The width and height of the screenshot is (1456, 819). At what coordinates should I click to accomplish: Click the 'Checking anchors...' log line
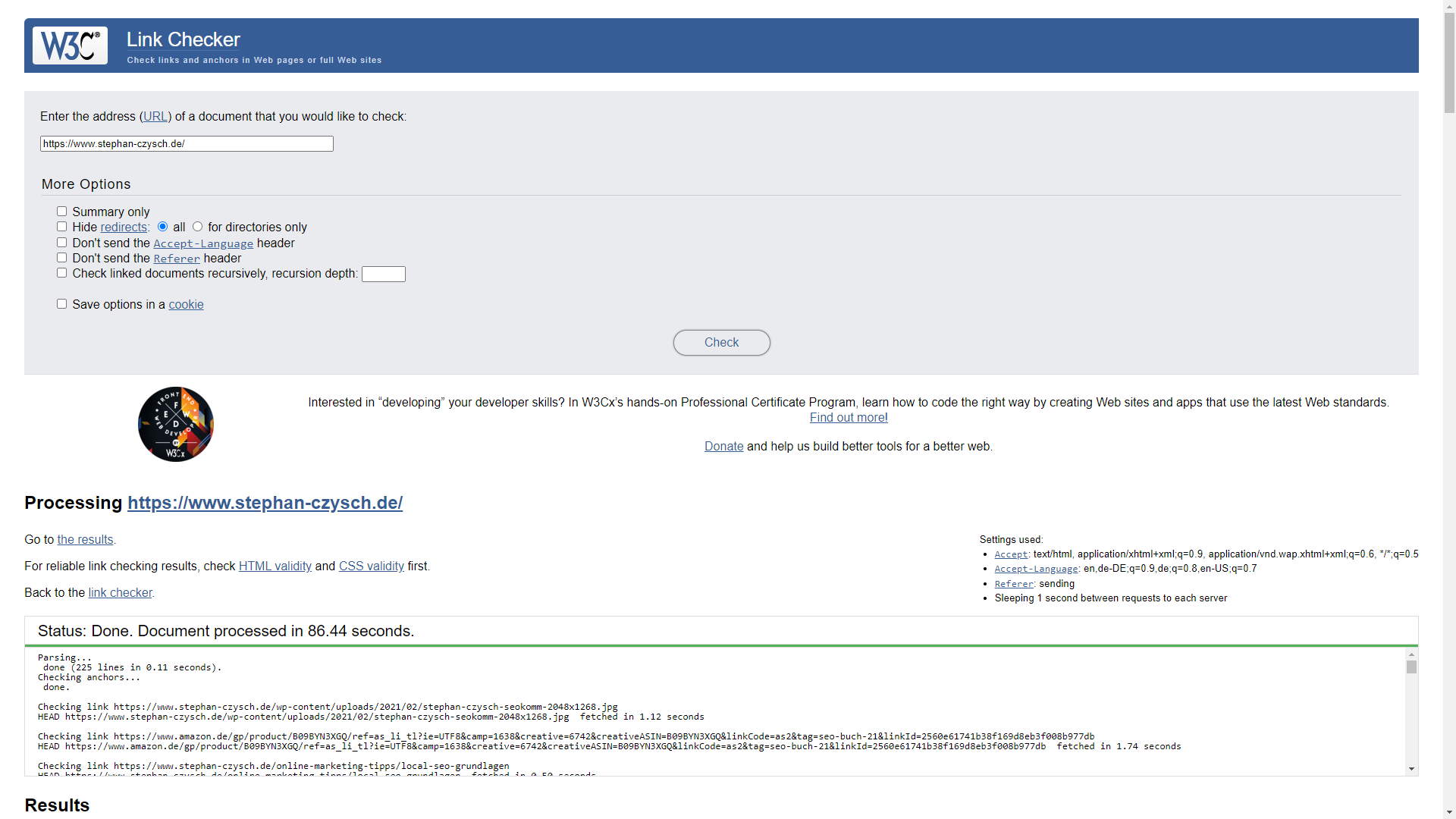(89, 677)
